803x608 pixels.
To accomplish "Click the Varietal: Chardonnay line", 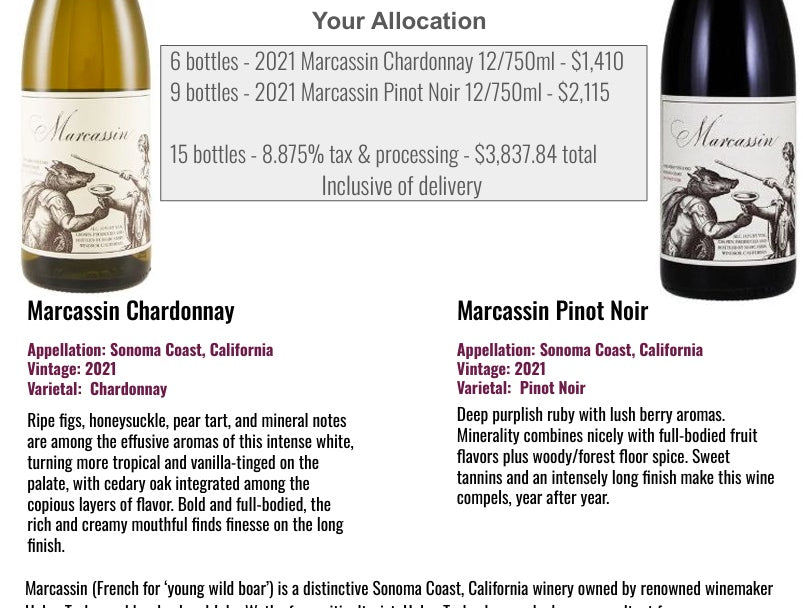I will 97,389.
